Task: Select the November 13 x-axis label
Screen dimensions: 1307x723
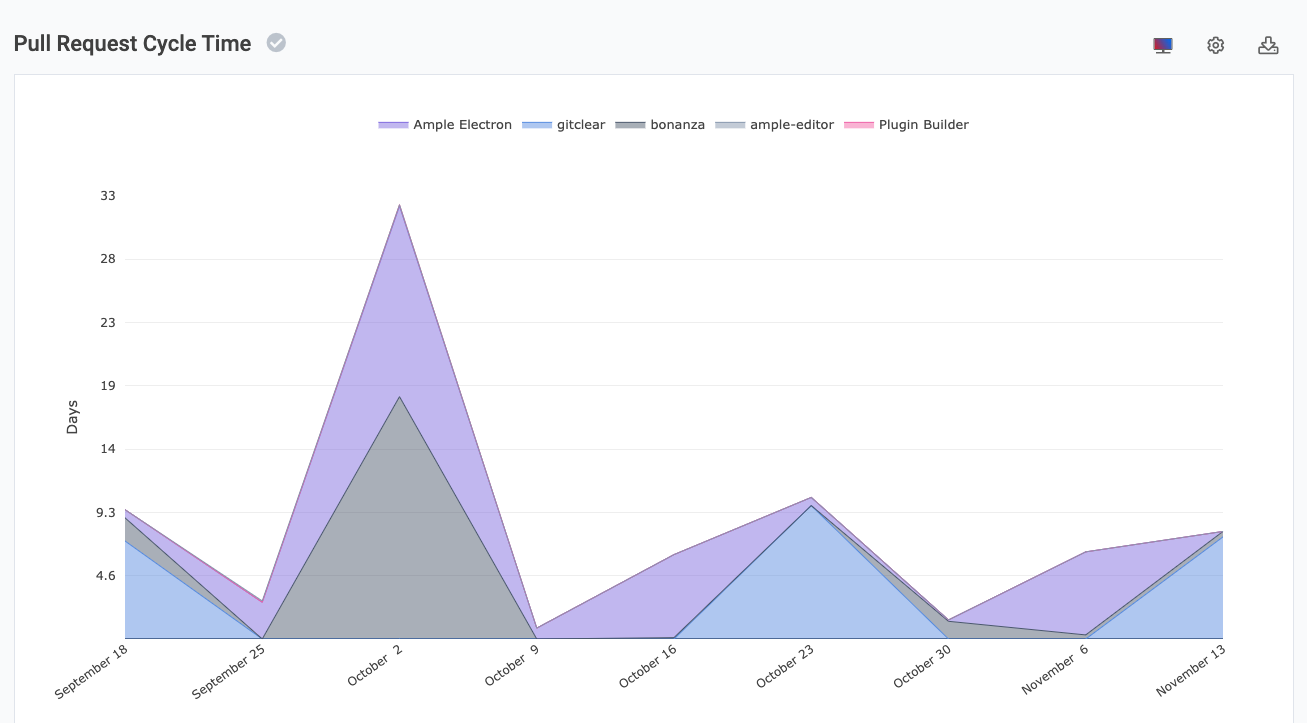Action: coord(1190,671)
